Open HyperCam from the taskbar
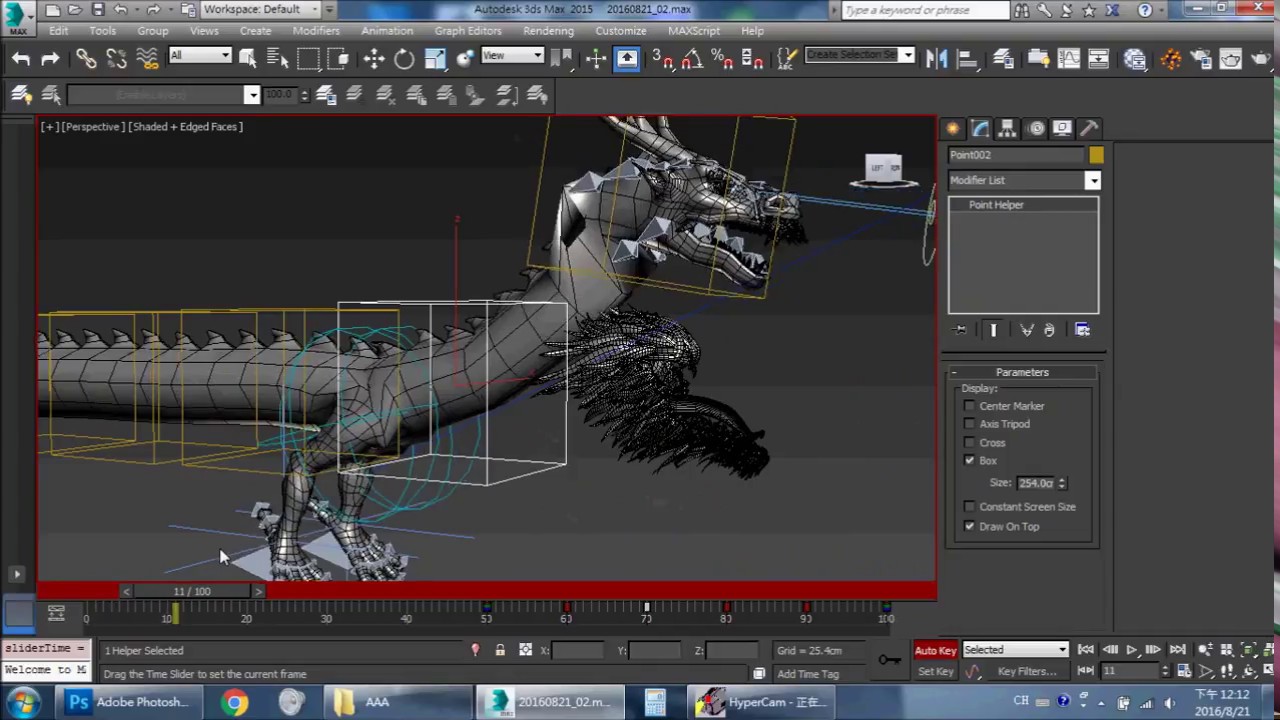This screenshot has width=1280, height=720. pos(763,703)
